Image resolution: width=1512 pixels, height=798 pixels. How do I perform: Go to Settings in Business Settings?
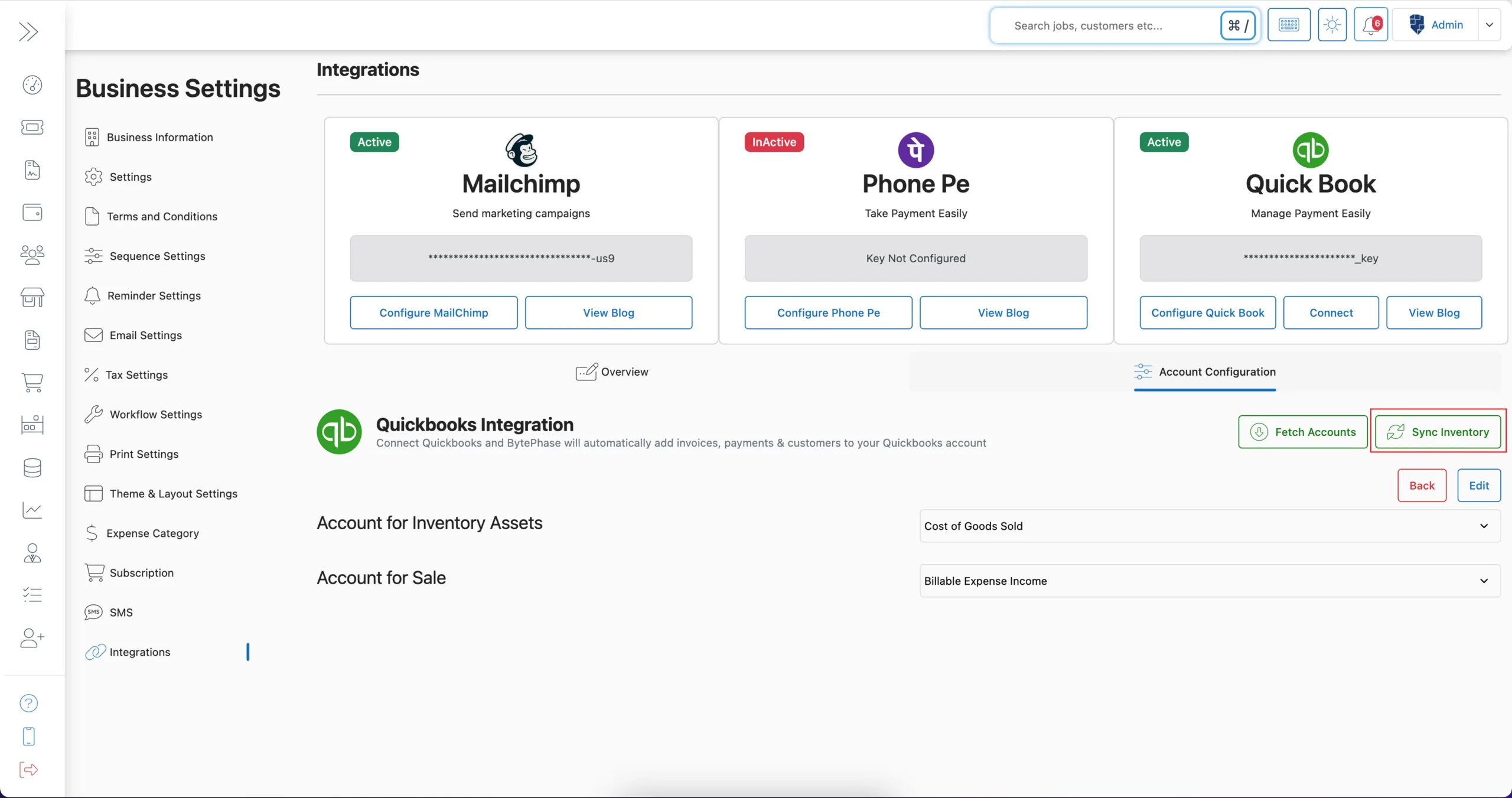tap(118, 177)
